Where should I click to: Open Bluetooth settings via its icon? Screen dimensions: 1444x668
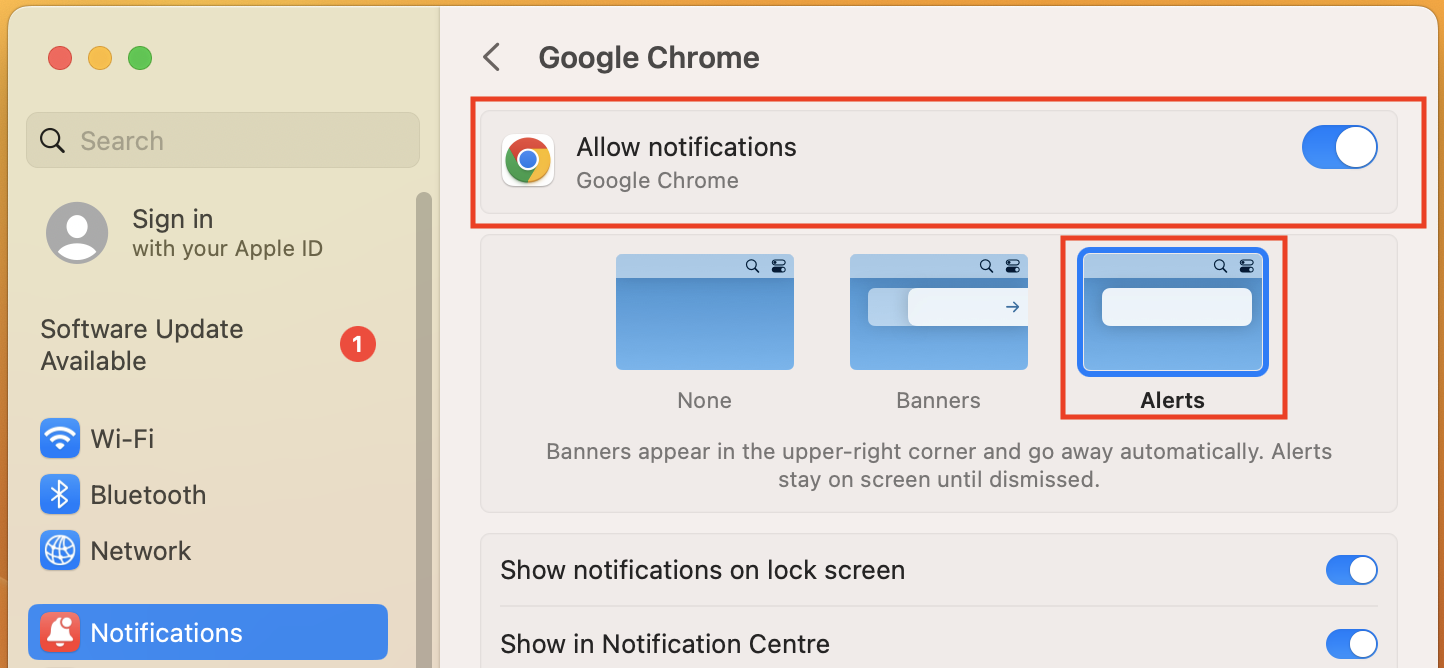coord(60,494)
